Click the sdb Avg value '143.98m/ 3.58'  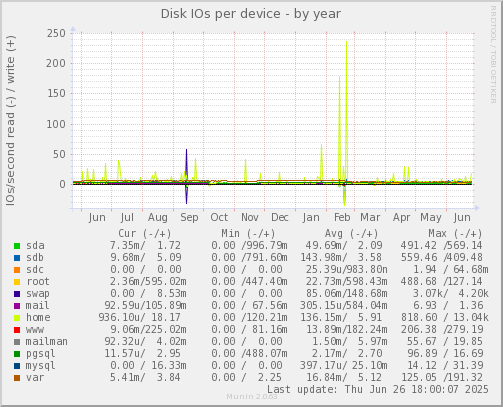341,258
